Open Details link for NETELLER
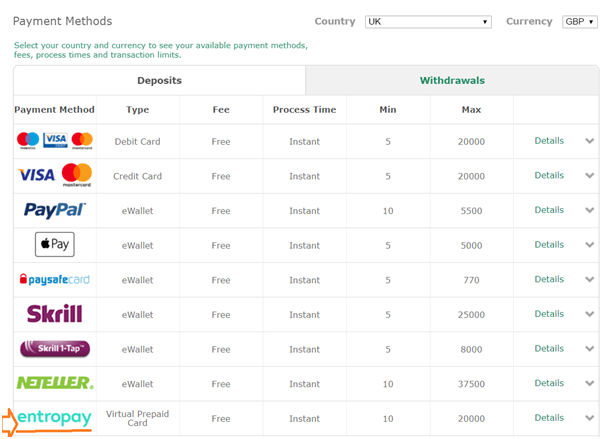Image resolution: width=606 pixels, height=439 pixels. [549, 383]
